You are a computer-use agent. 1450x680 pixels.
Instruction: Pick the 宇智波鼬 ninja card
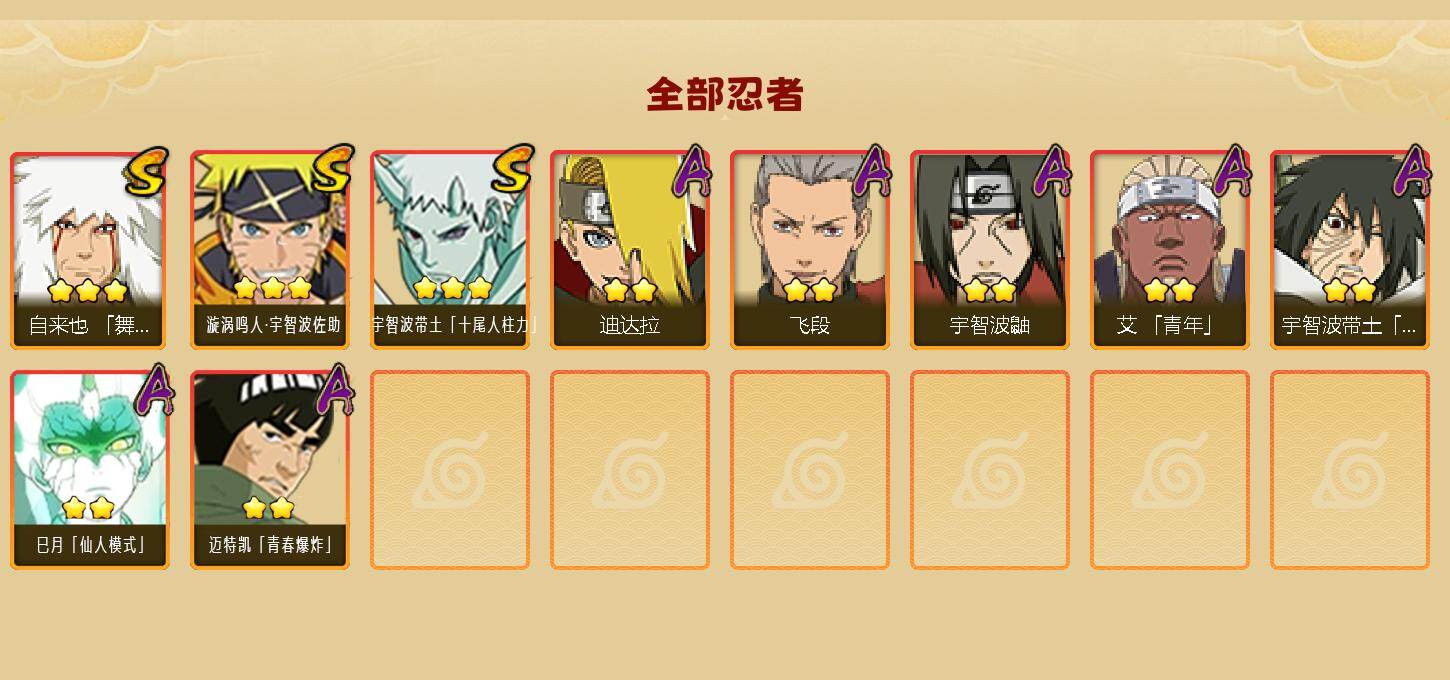[990, 250]
